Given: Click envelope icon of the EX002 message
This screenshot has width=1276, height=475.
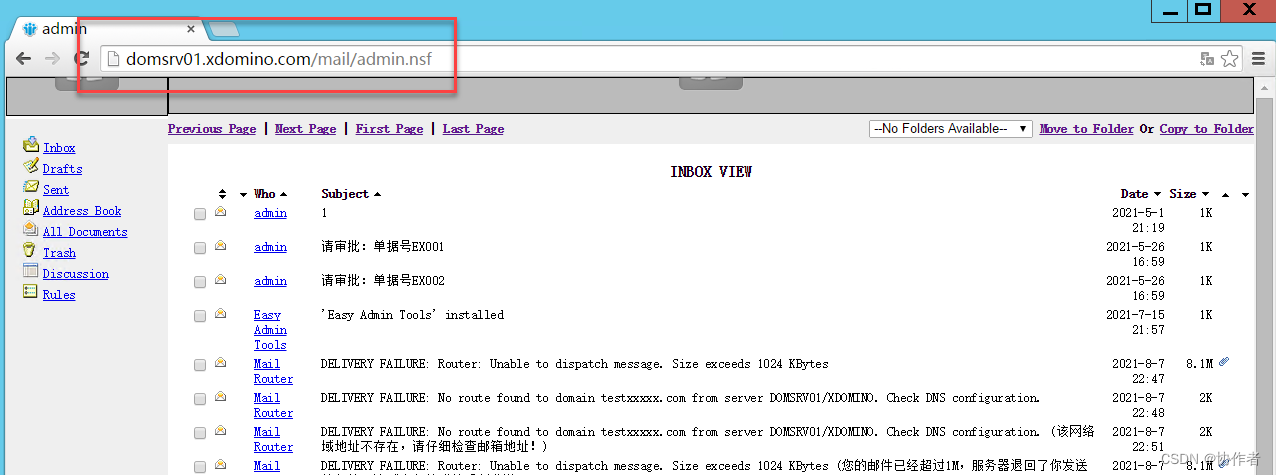Looking at the screenshot, I should click(221, 280).
